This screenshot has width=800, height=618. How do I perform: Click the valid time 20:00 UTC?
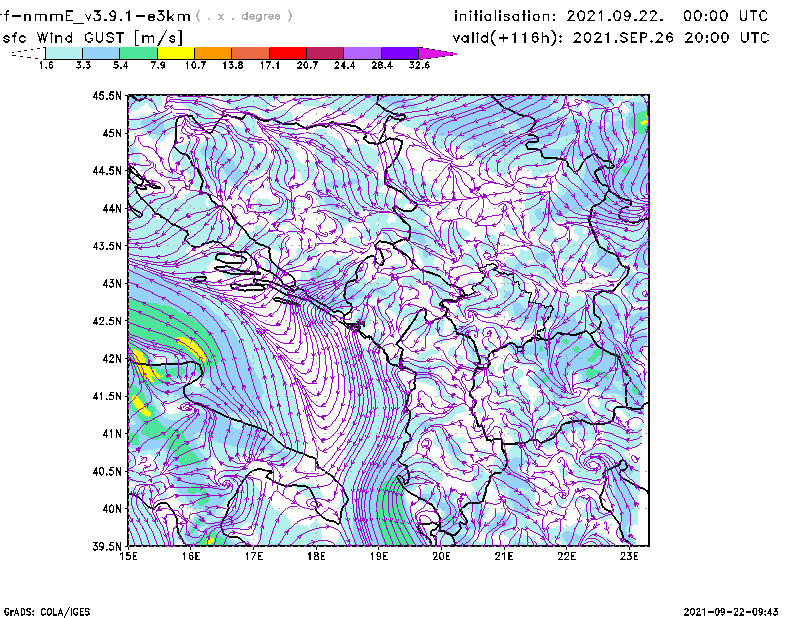727,38
